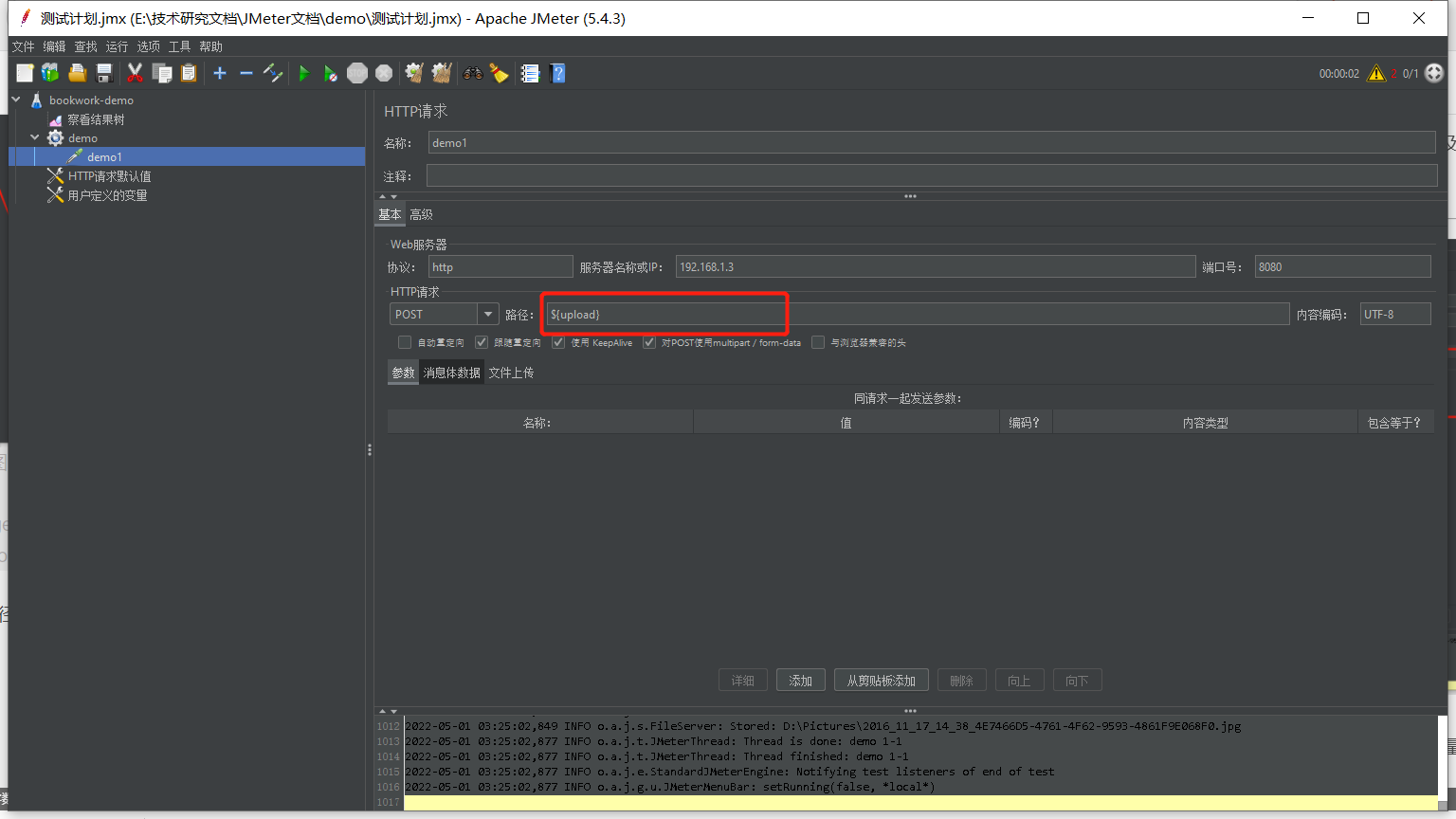Open Help with question mark icon

point(557,73)
